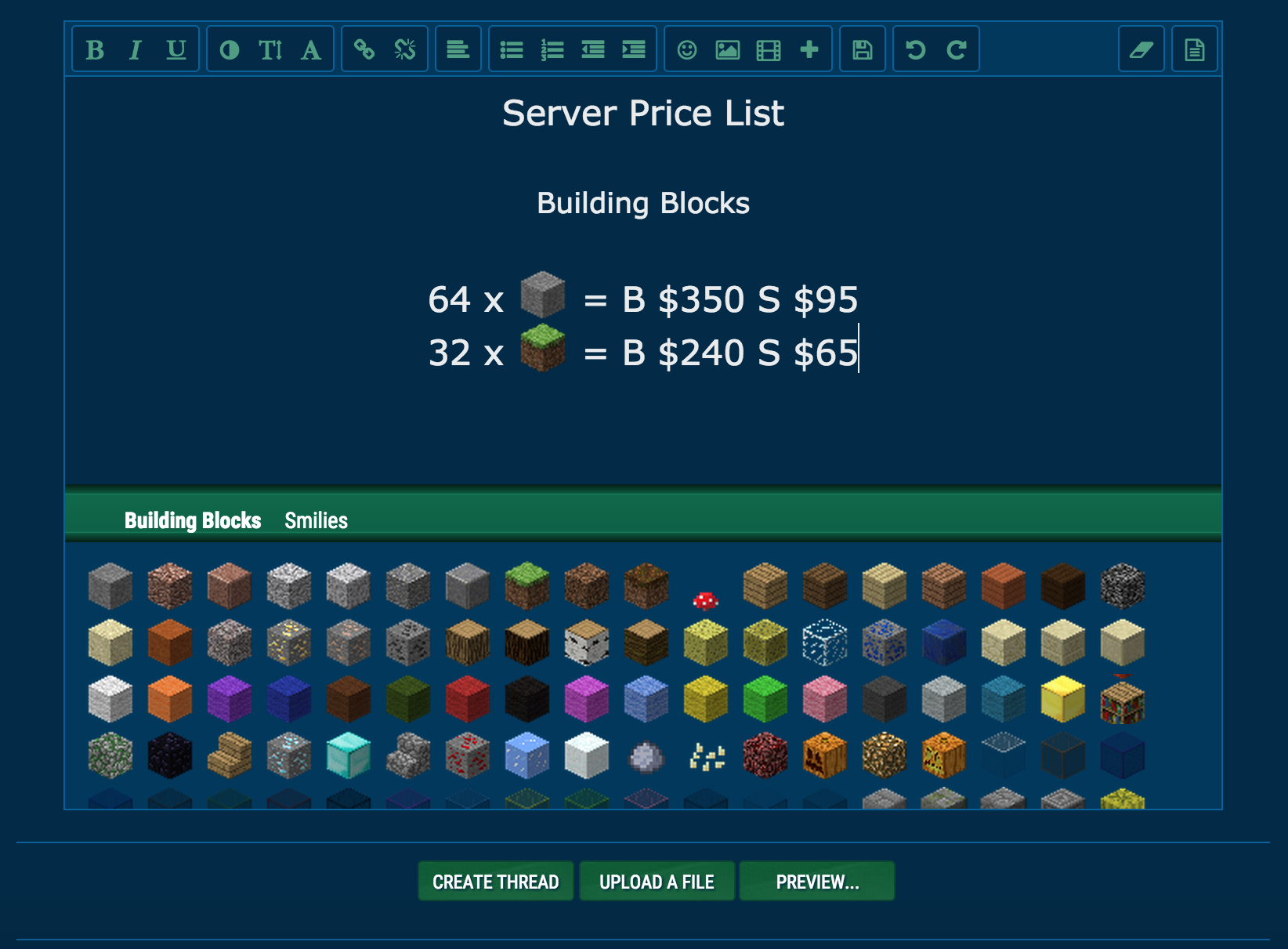Image resolution: width=1288 pixels, height=949 pixels.
Task: Insert the bedrock block from palette
Action: click(1123, 585)
